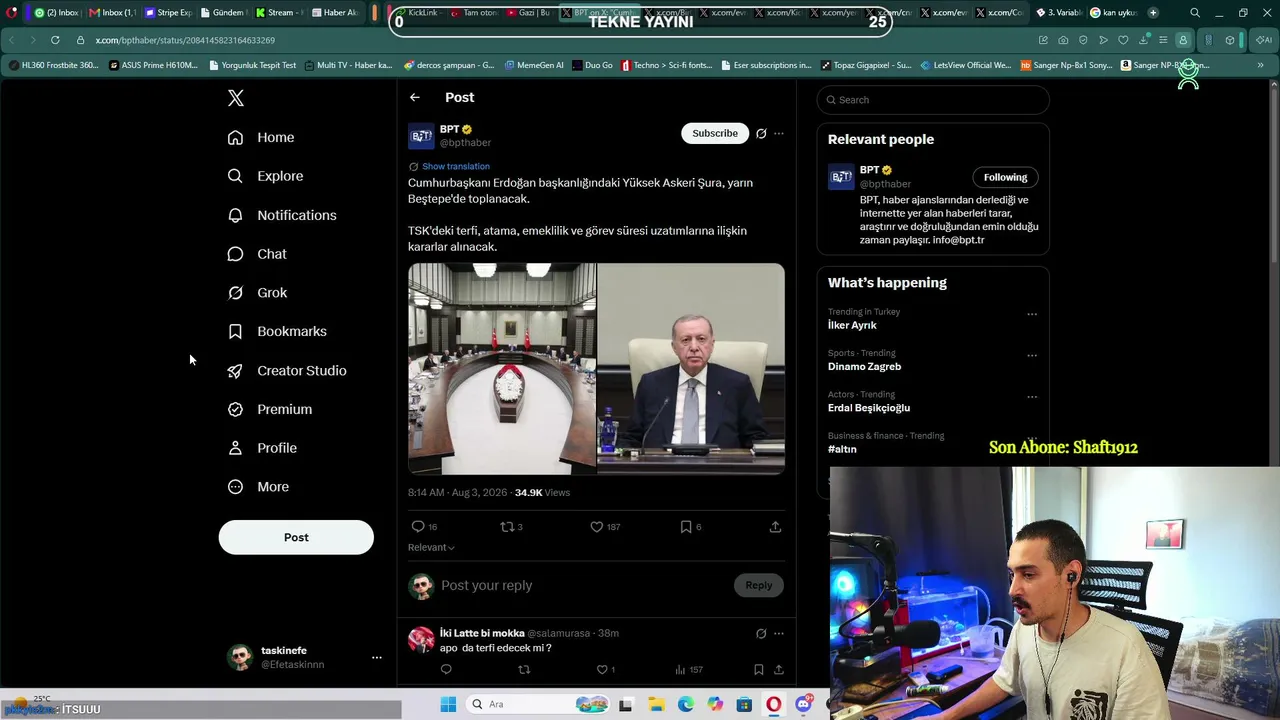Image resolution: width=1280 pixels, height=720 pixels.
Task: Open the Erdoğan portrait photo in the post
Action: (691, 369)
